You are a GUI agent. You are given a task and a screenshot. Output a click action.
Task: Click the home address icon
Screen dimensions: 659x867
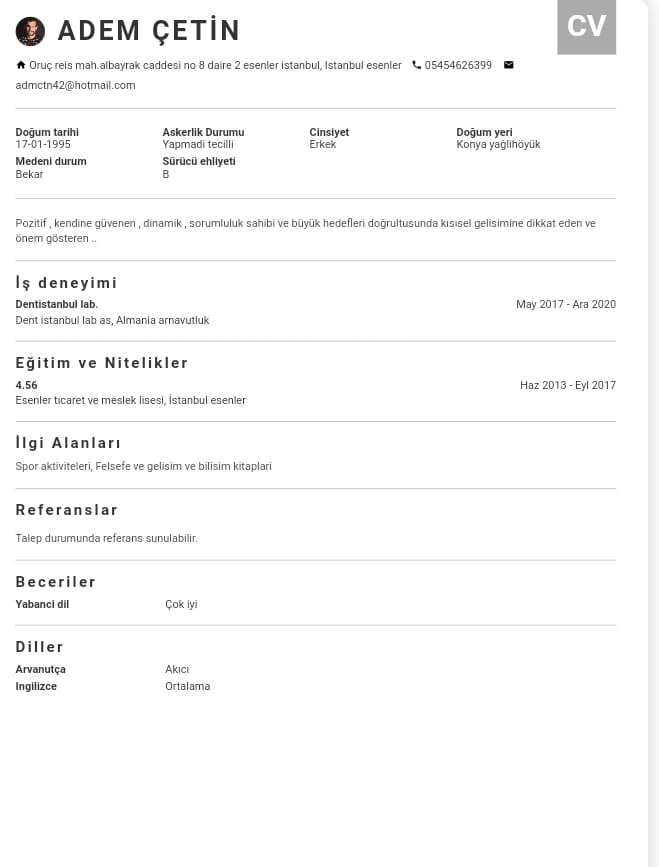click(21, 65)
